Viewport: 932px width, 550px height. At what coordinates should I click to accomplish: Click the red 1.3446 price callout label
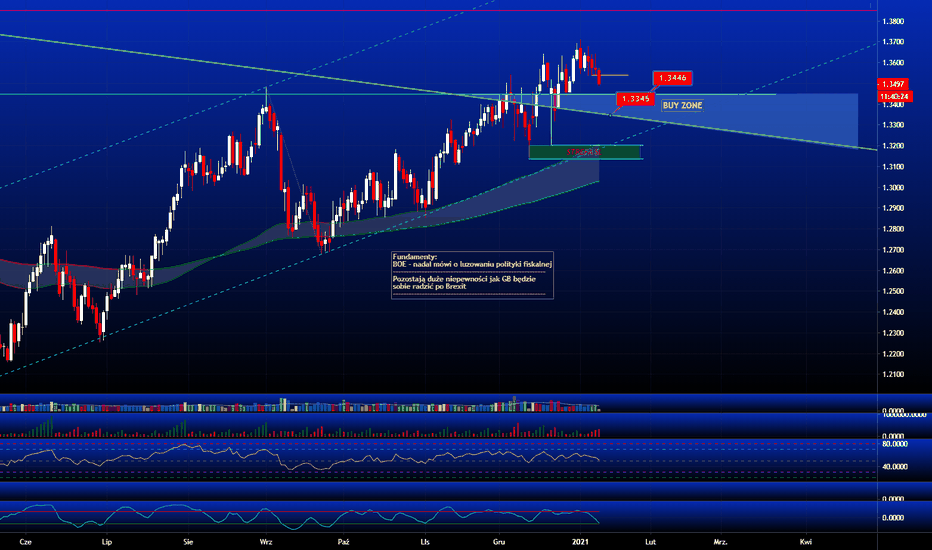click(672, 78)
